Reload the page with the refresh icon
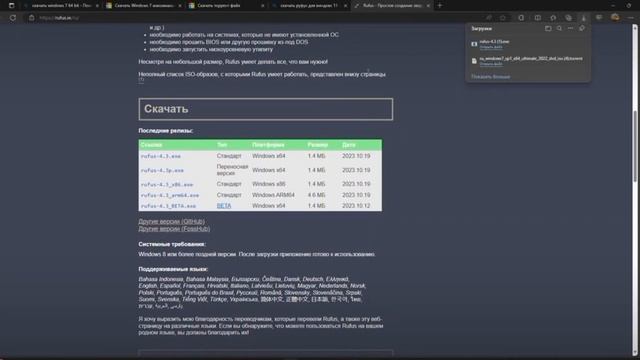640x360 pixels. (x=13, y=18)
